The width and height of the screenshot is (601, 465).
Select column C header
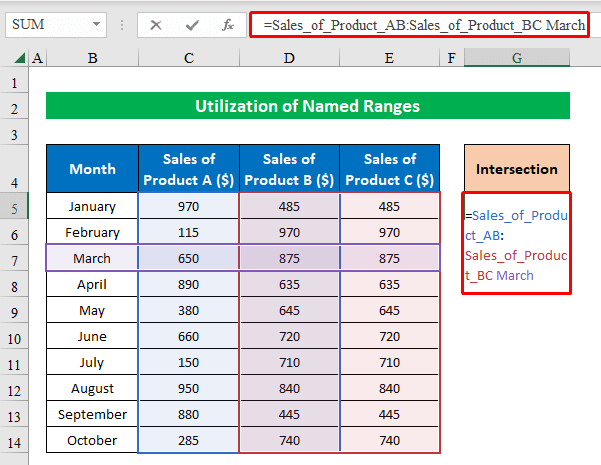(189, 60)
